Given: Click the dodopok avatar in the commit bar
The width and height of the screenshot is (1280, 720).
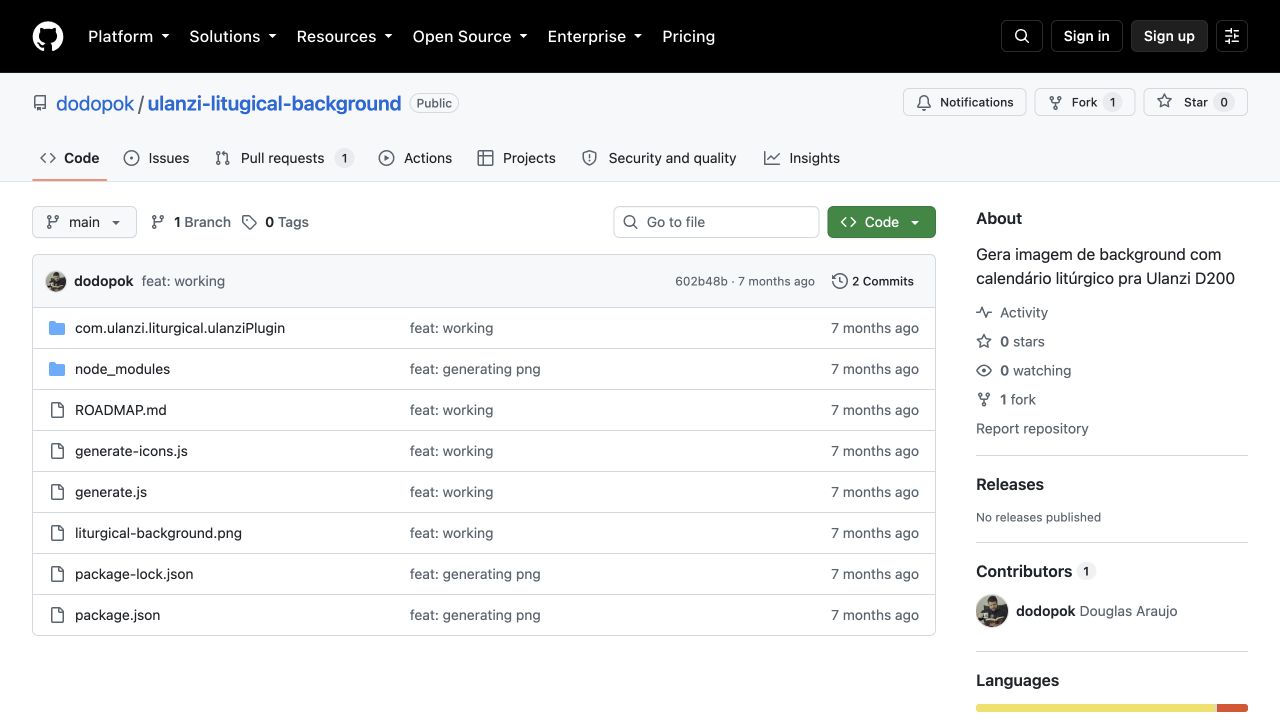Looking at the screenshot, I should click(56, 281).
